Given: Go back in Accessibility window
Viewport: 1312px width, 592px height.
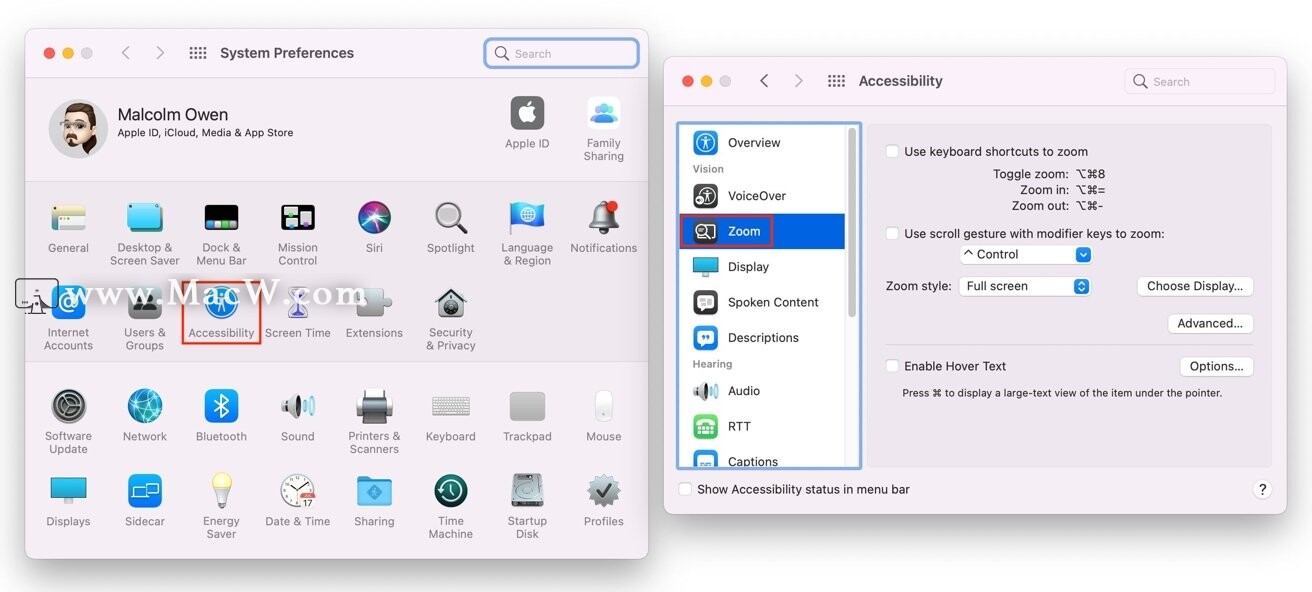Looking at the screenshot, I should (x=764, y=81).
